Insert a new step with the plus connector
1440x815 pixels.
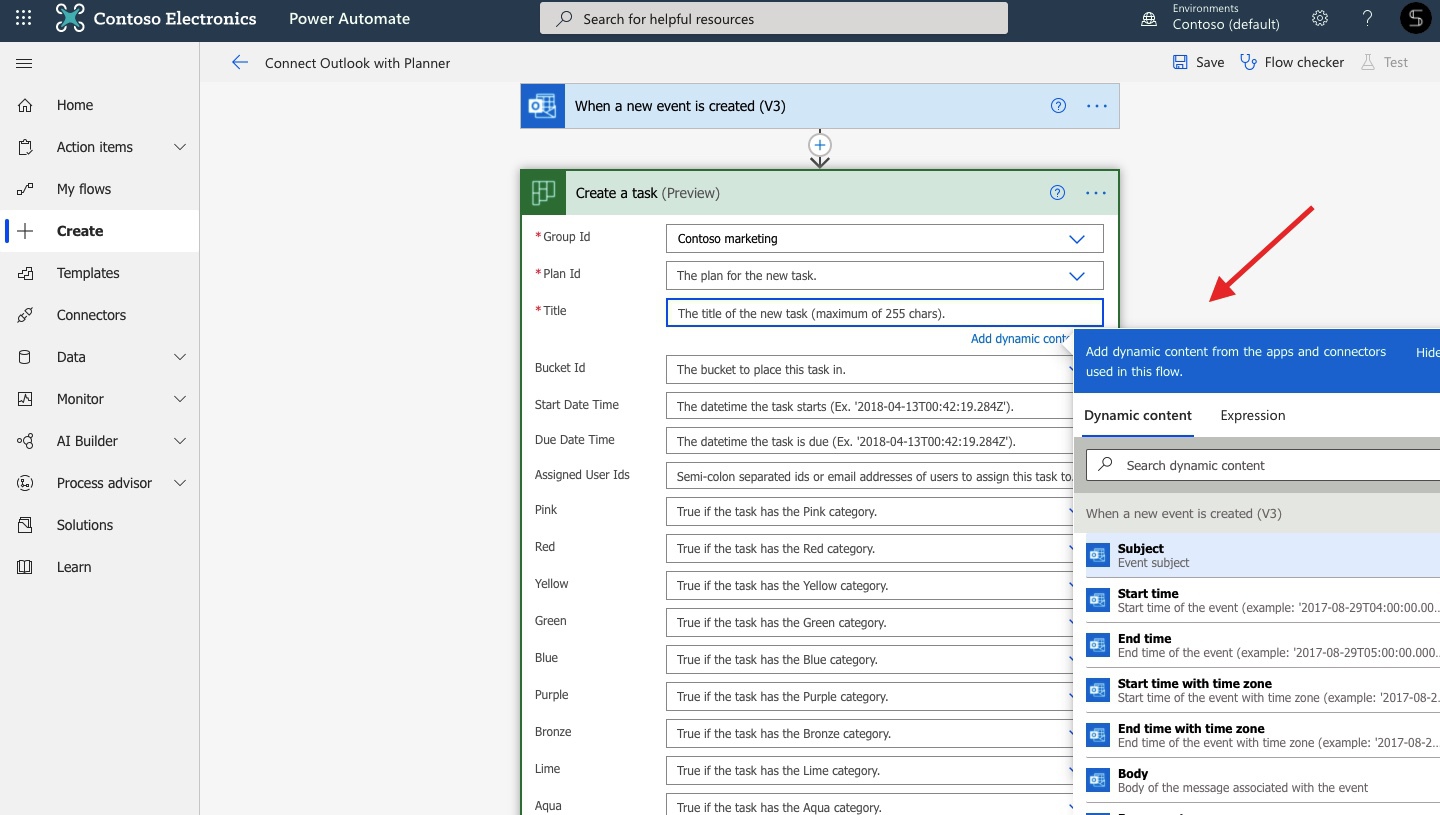coord(820,145)
